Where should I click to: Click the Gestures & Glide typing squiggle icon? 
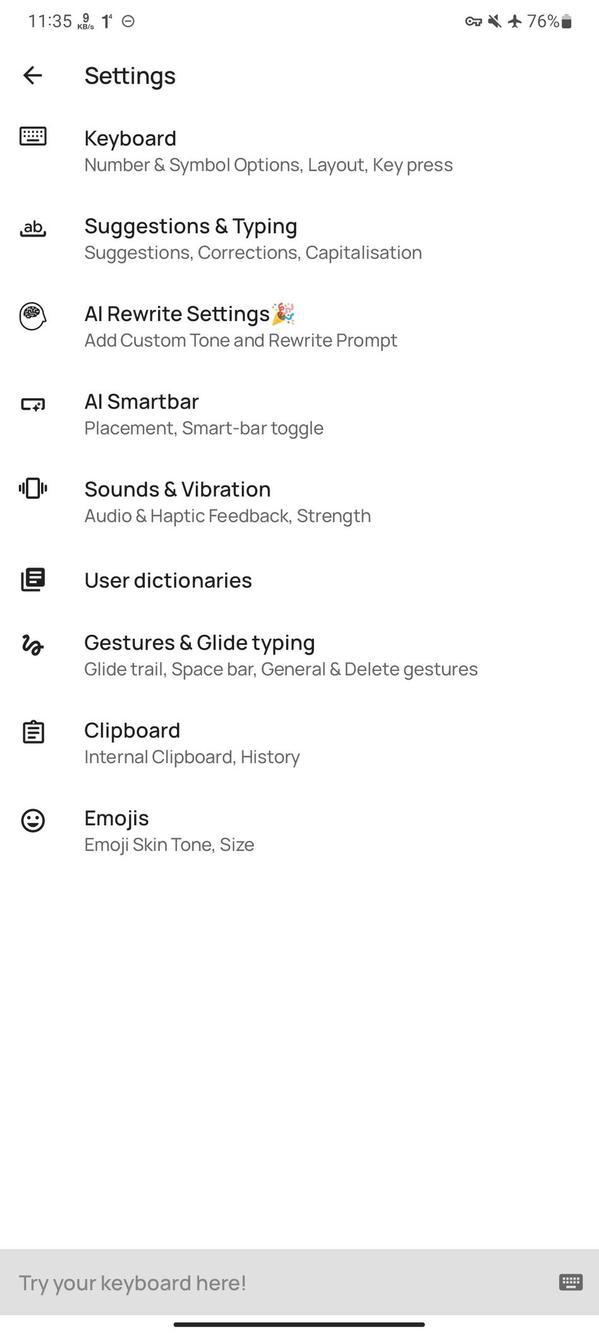point(33,644)
